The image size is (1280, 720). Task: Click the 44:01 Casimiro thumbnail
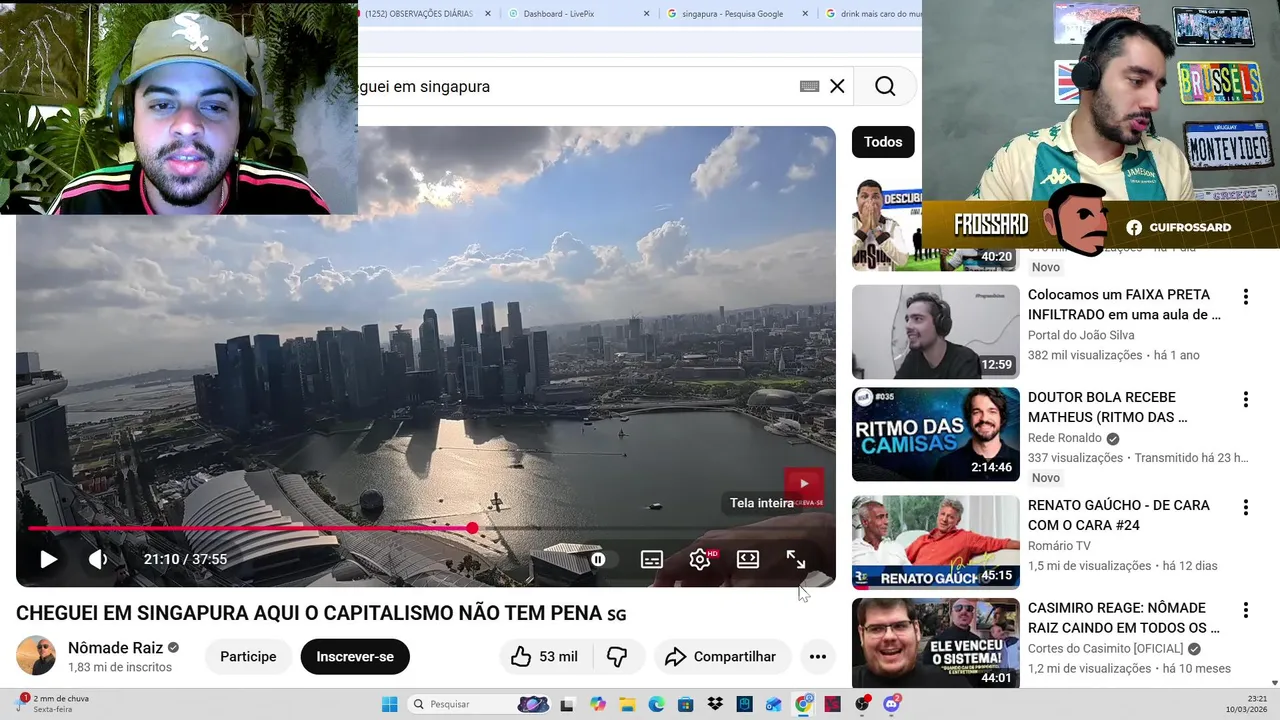(x=936, y=643)
